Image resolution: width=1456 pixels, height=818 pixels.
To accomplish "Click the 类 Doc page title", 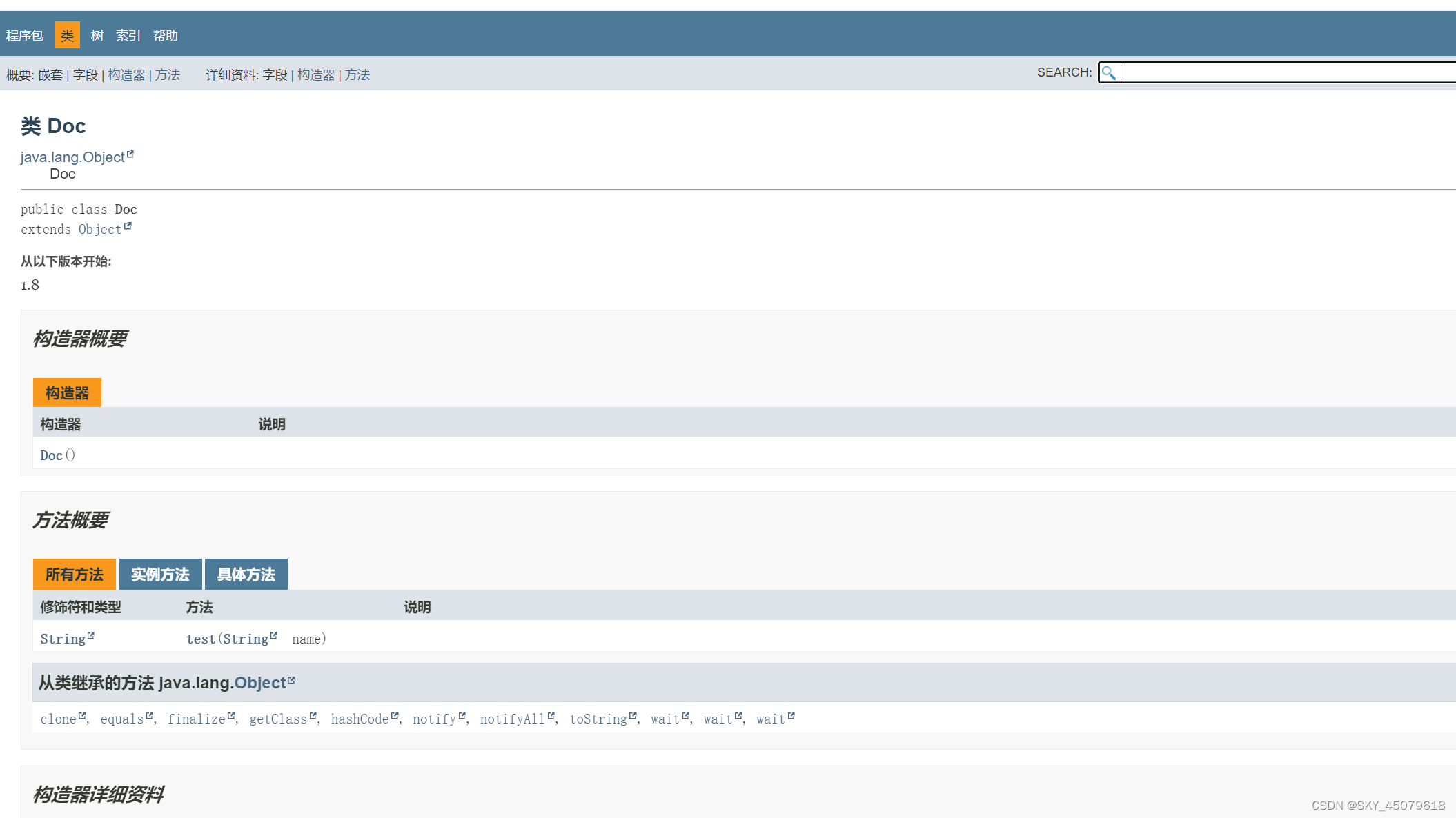I will [x=53, y=126].
